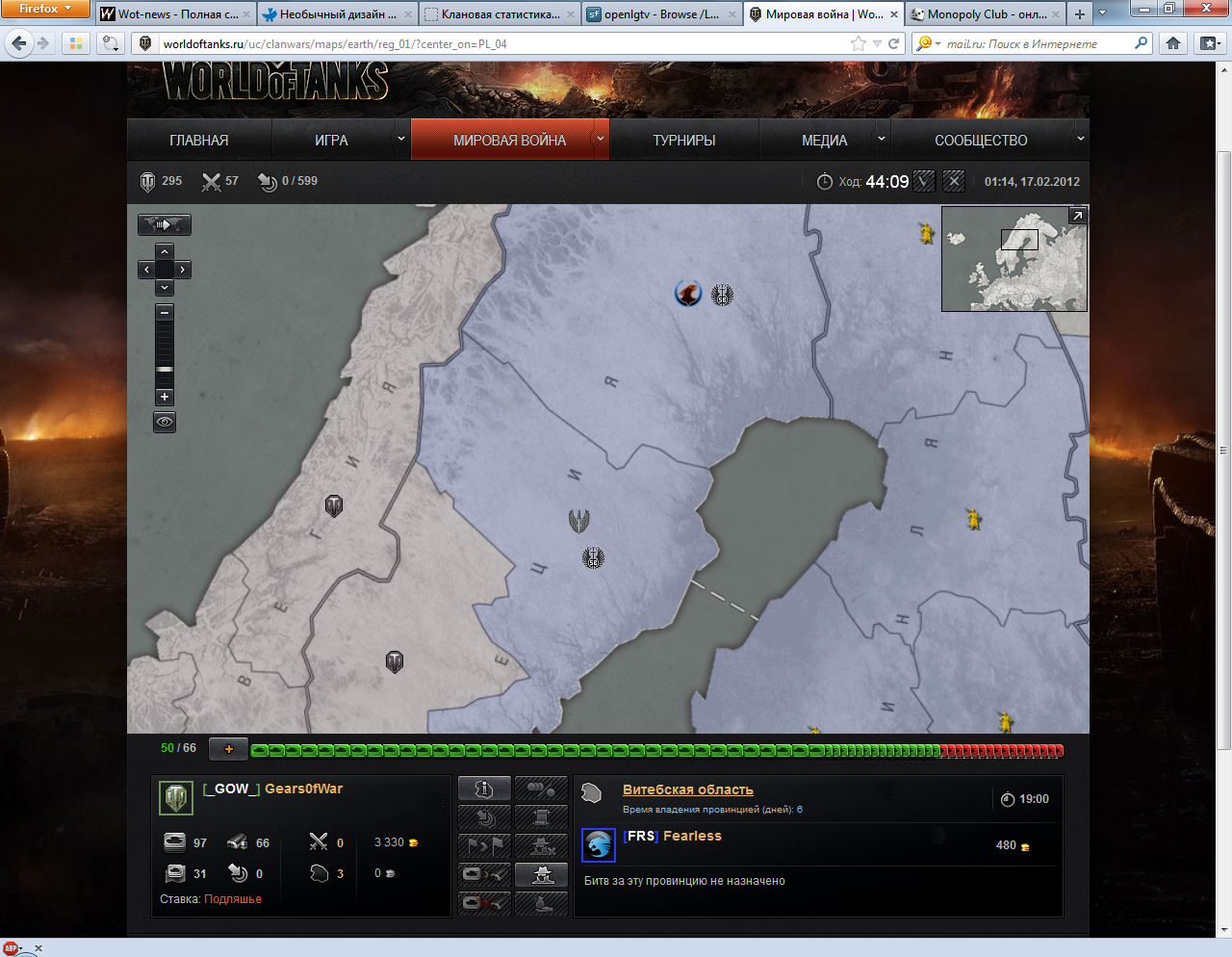Viewport: 1232px width, 957px height.
Task: Bookmark this page with the star icon
Action: (x=858, y=44)
